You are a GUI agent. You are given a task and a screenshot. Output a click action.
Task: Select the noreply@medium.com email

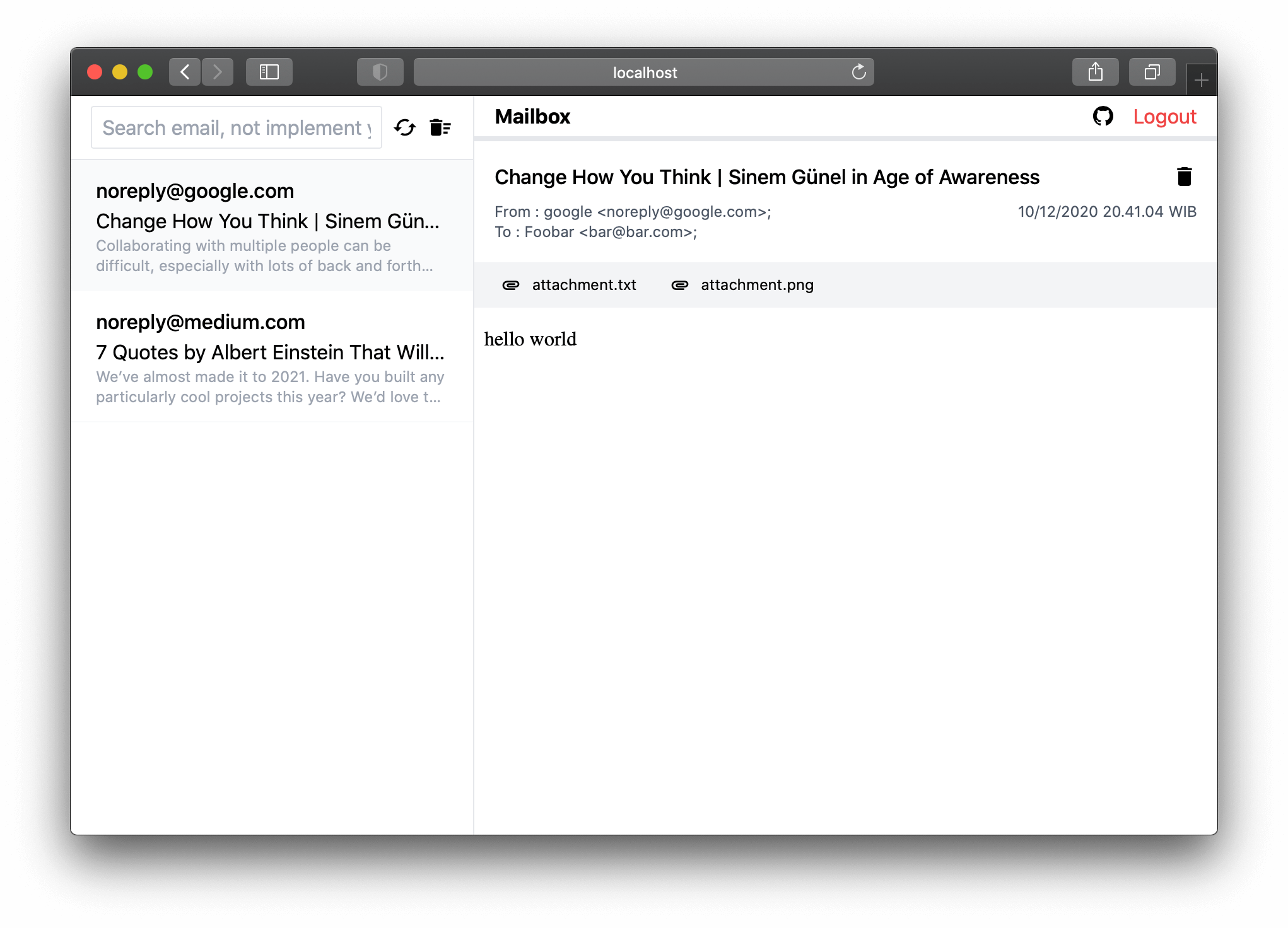click(x=271, y=357)
